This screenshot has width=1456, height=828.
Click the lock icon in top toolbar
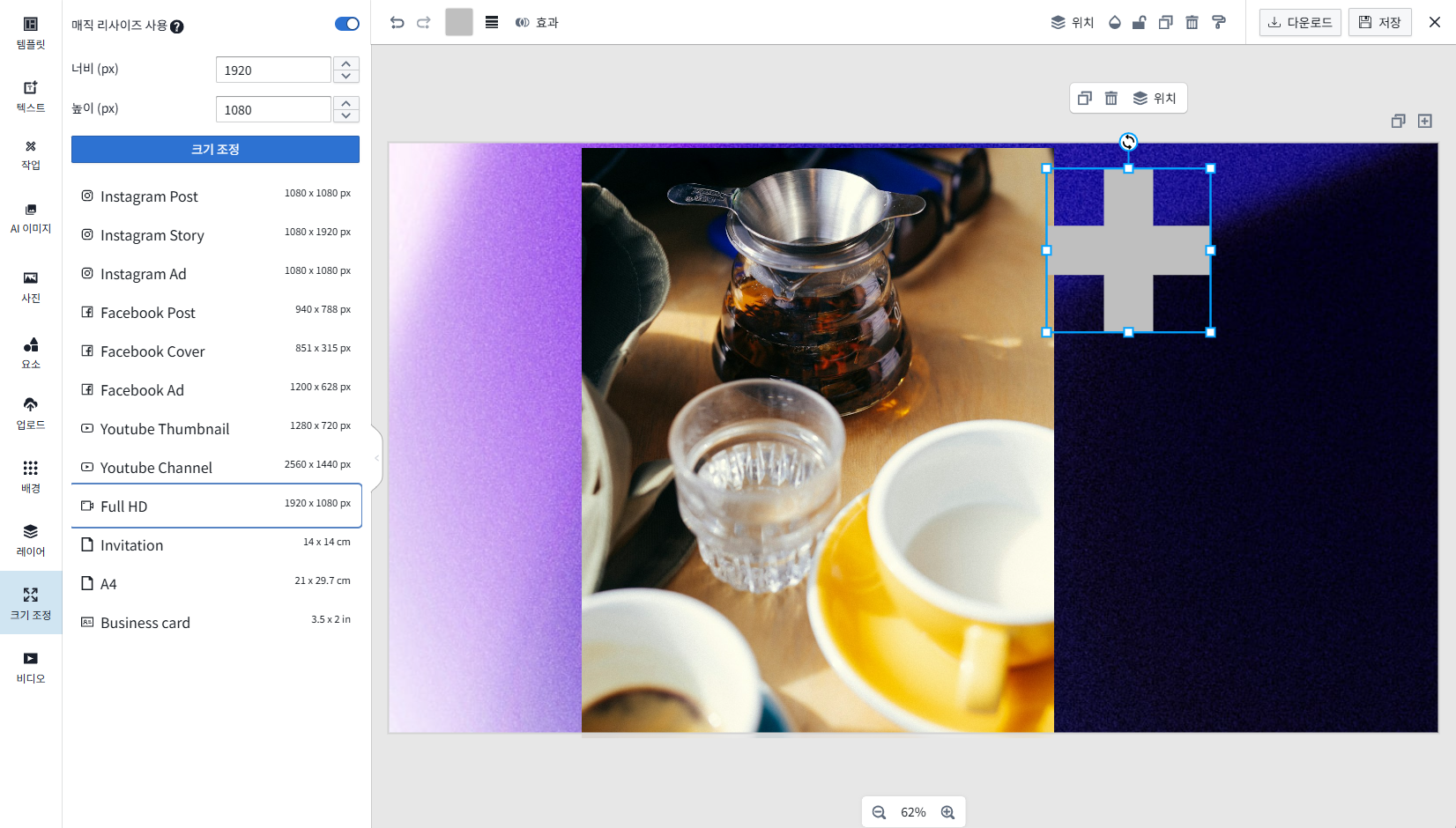[1139, 23]
